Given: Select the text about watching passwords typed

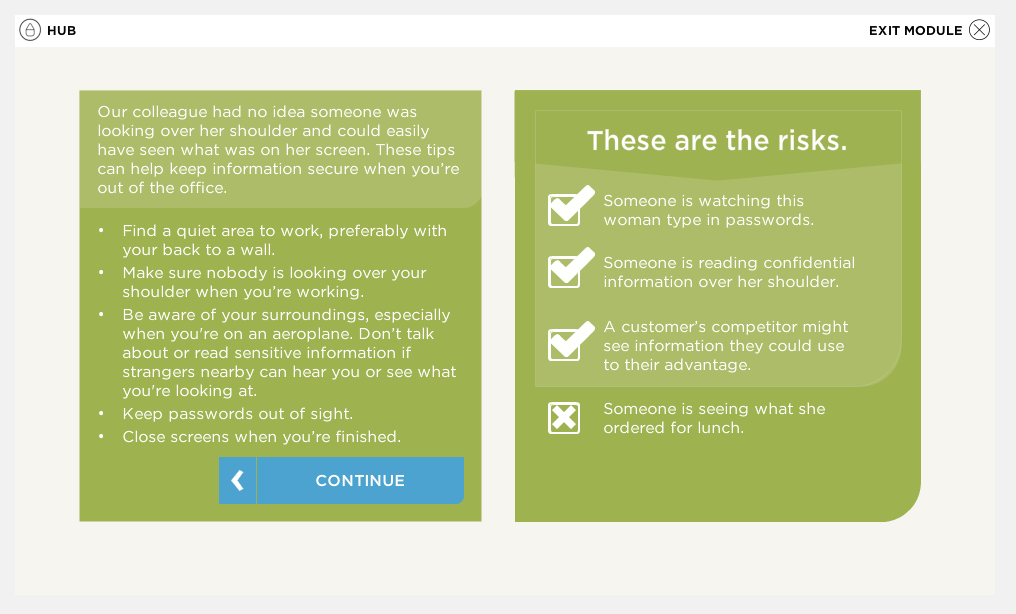Looking at the screenshot, I should (x=708, y=210).
